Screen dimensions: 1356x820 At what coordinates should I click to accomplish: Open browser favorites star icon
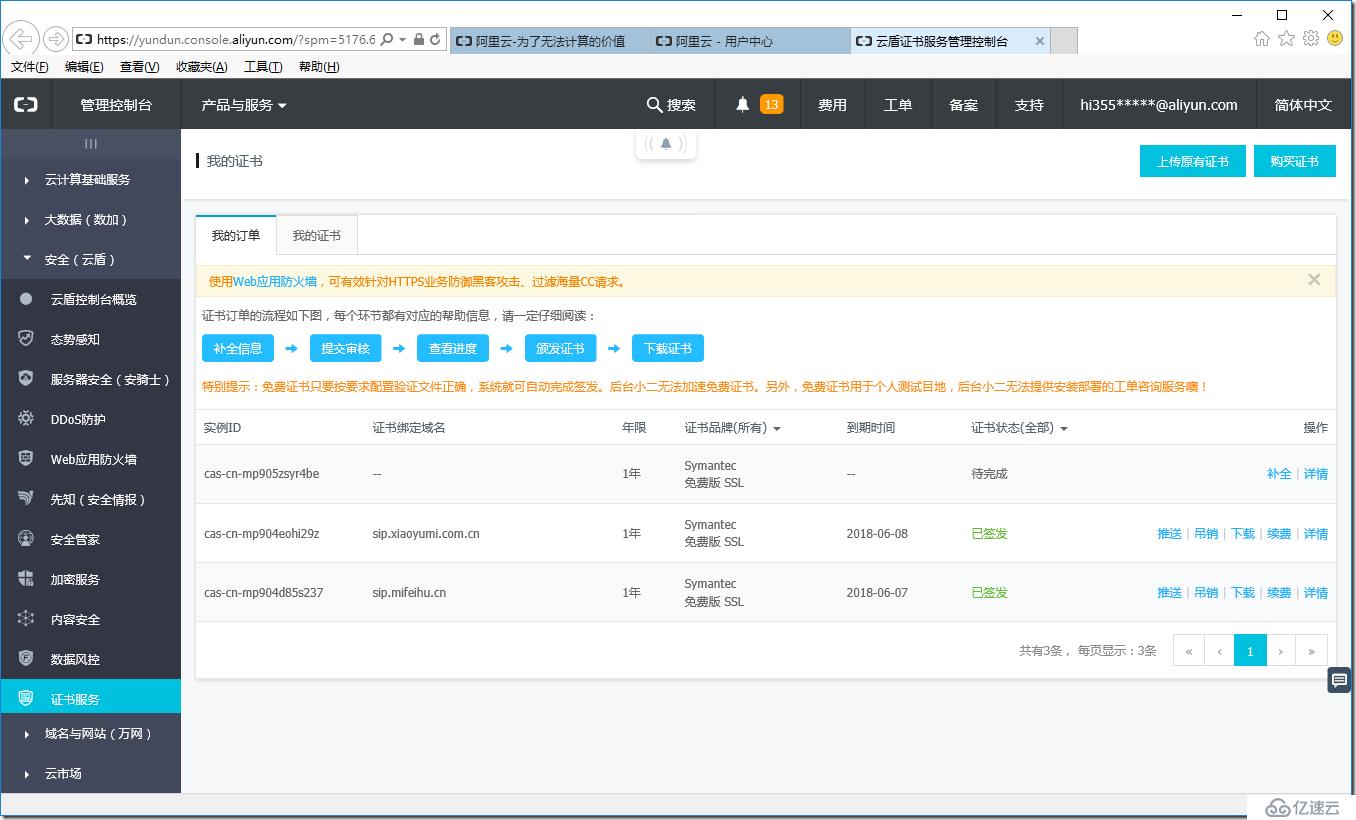[x=1286, y=39]
